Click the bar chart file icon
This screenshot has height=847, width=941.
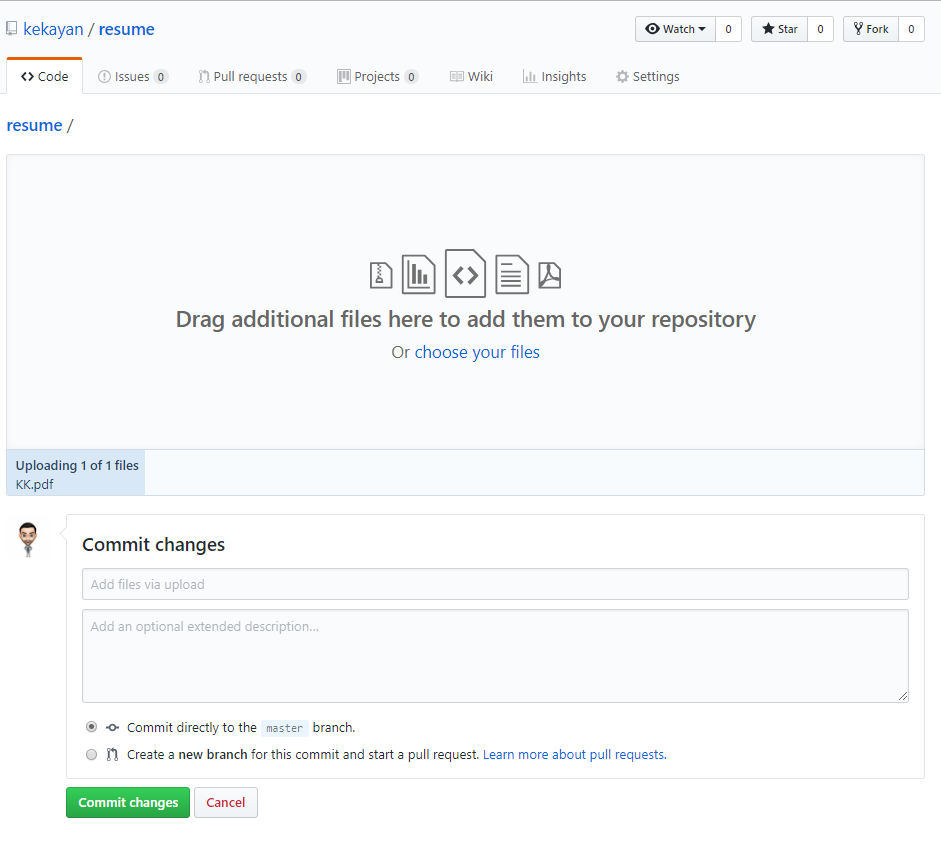pos(418,274)
